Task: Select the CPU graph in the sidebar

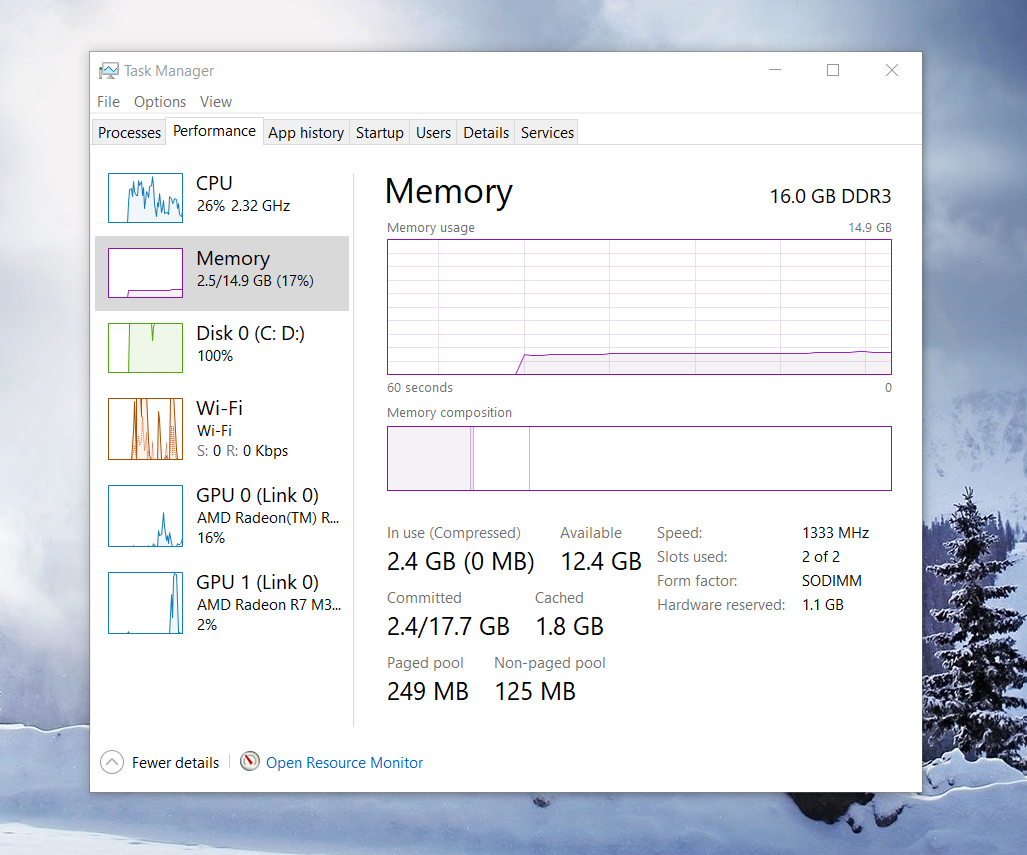Action: point(145,197)
